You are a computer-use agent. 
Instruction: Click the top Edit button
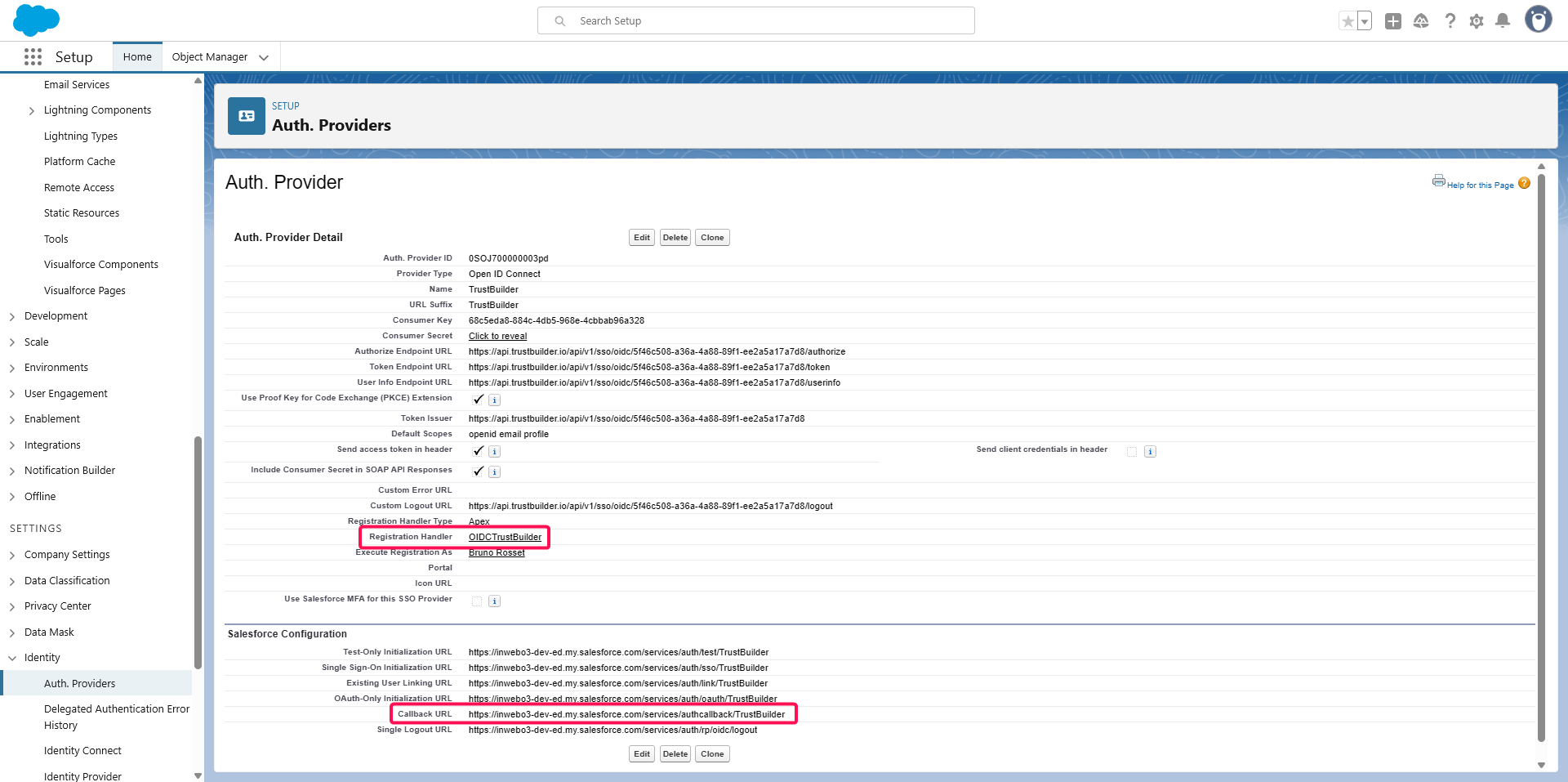click(642, 238)
